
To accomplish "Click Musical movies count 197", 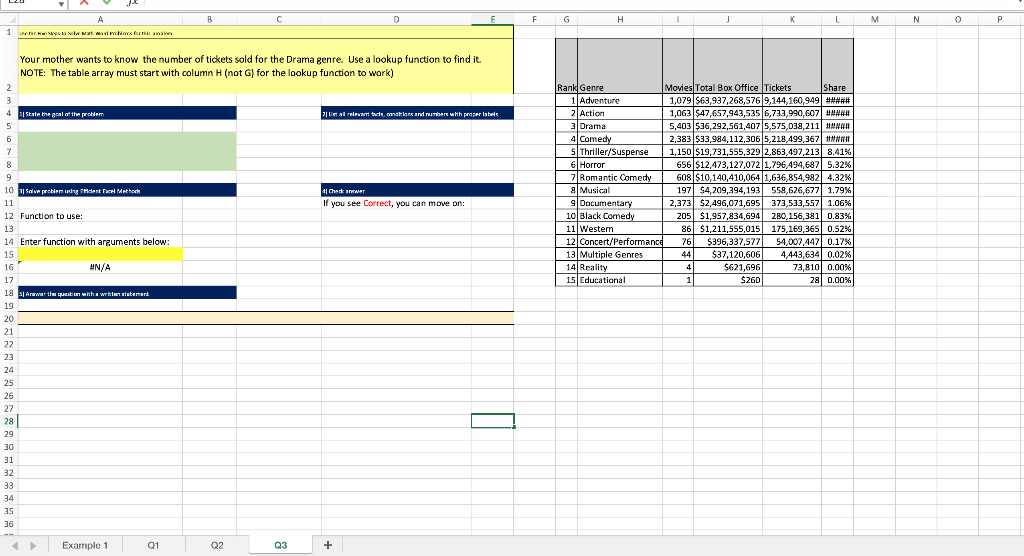I will [678, 190].
